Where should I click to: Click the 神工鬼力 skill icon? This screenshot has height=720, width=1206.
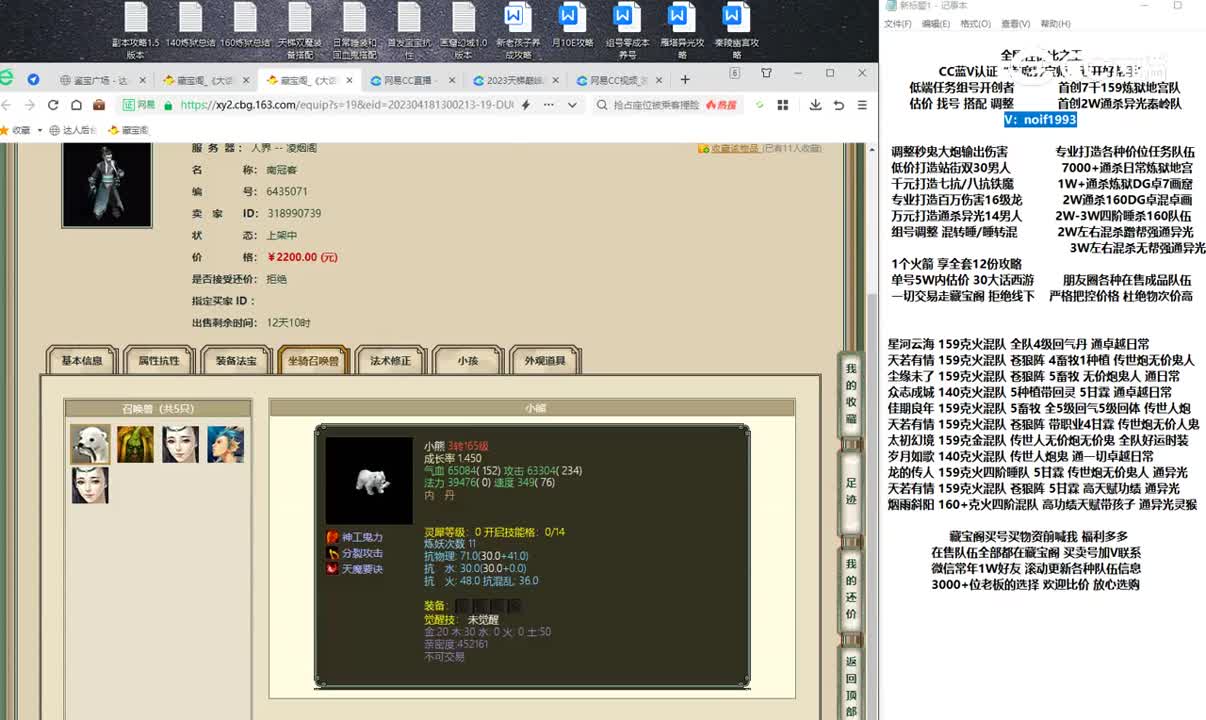click(333, 537)
